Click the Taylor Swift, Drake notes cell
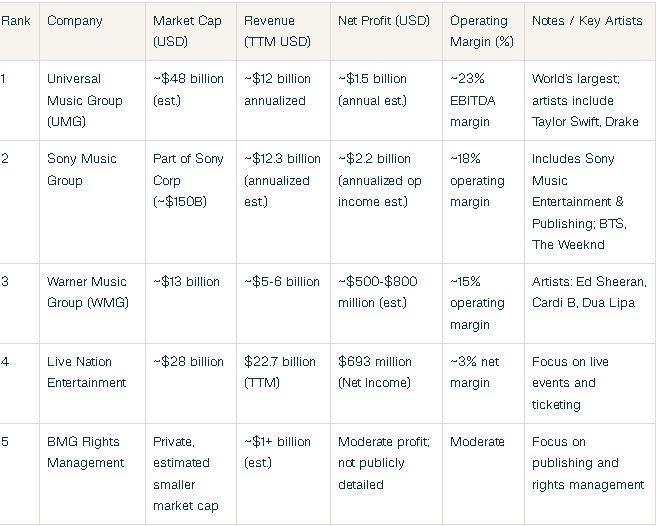 [x=585, y=100]
